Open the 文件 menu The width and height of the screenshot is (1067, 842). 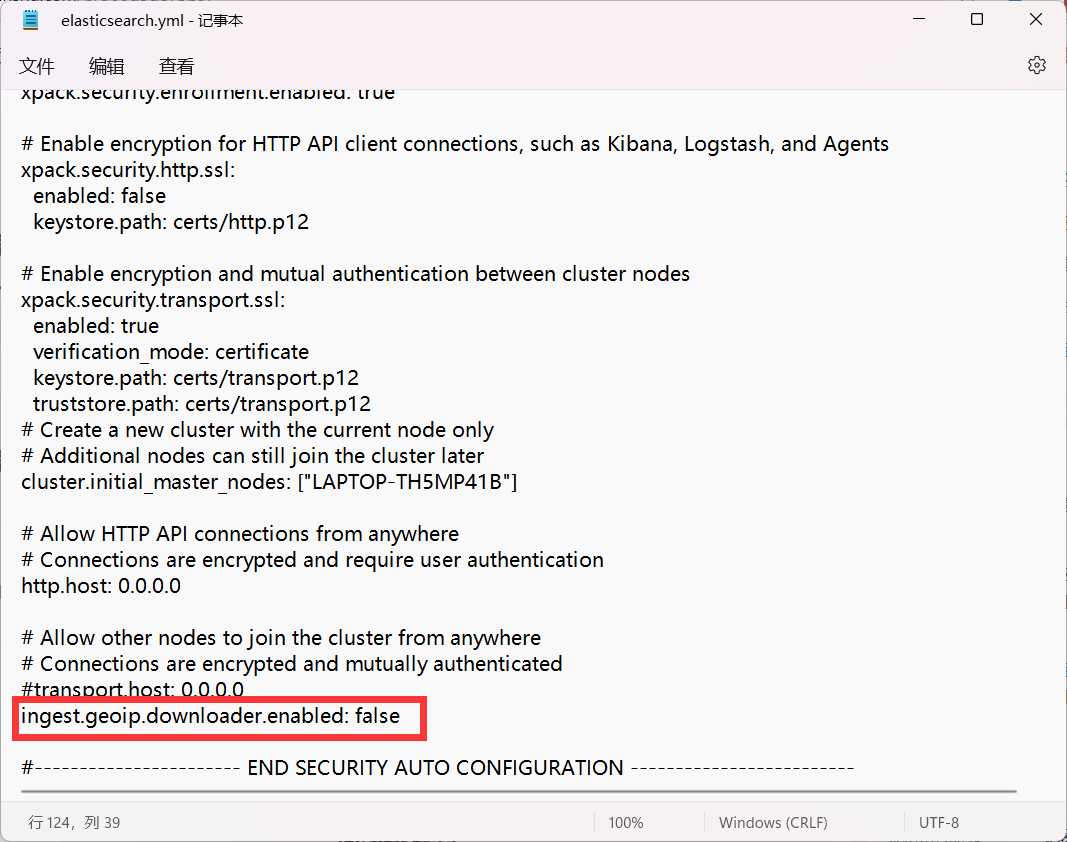37,66
